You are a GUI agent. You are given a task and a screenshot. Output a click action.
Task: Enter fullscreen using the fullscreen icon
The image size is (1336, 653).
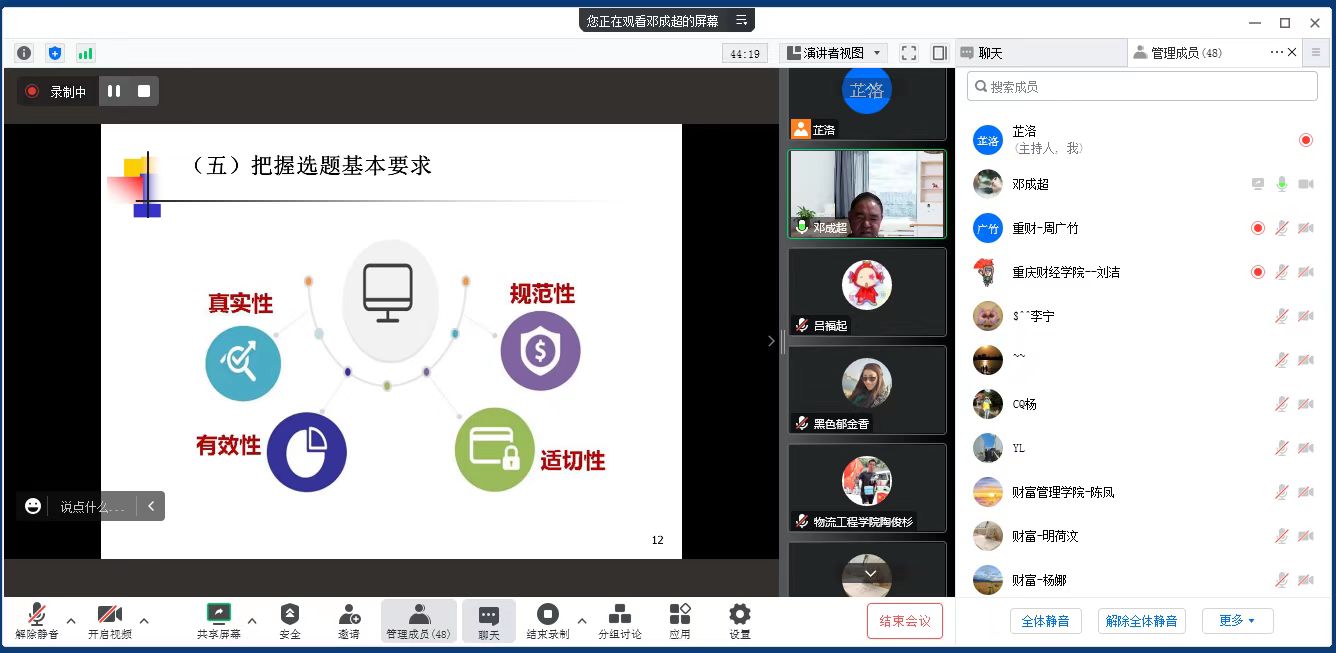(909, 53)
